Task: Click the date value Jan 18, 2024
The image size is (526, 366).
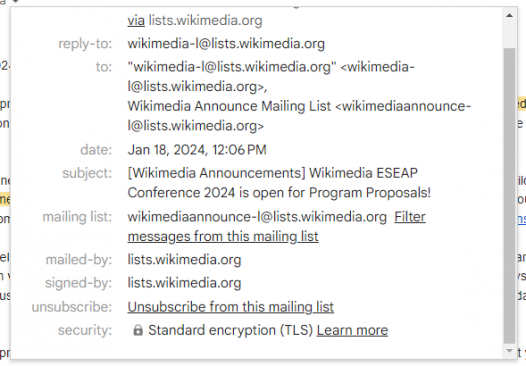Action: pyautogui.click(x=197, y=150)
